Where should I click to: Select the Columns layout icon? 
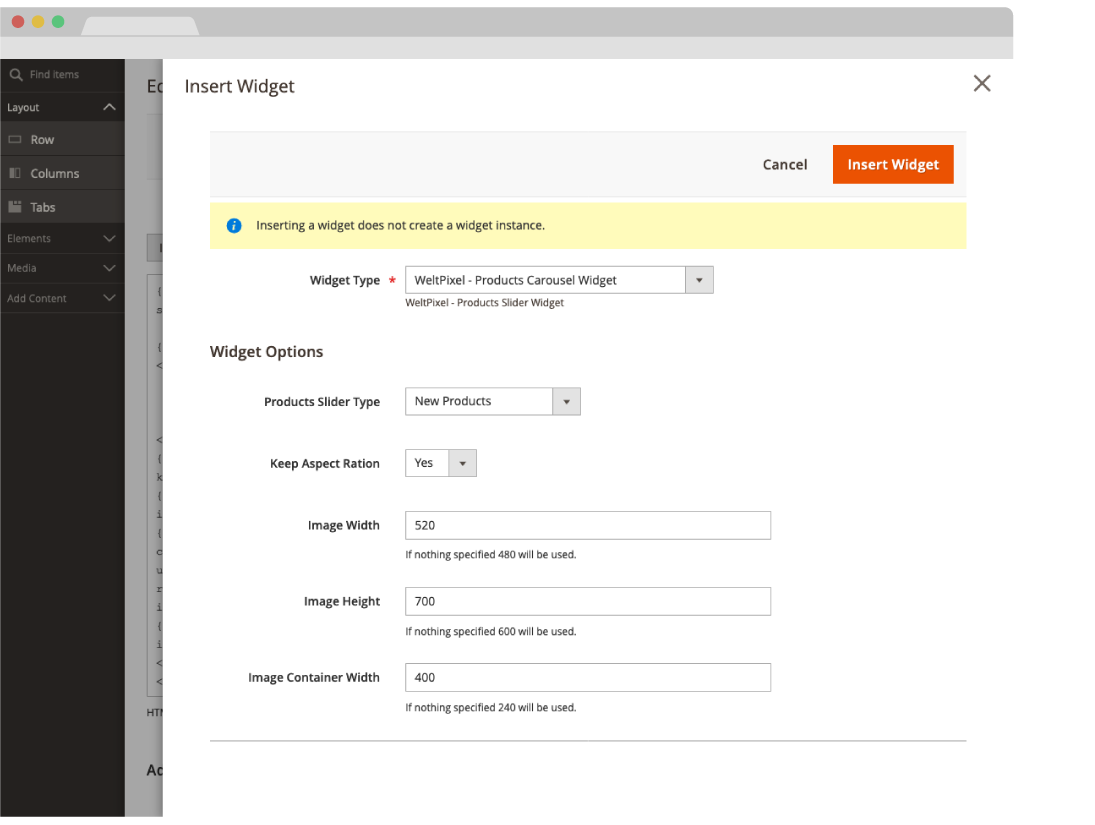coord(15,173)
